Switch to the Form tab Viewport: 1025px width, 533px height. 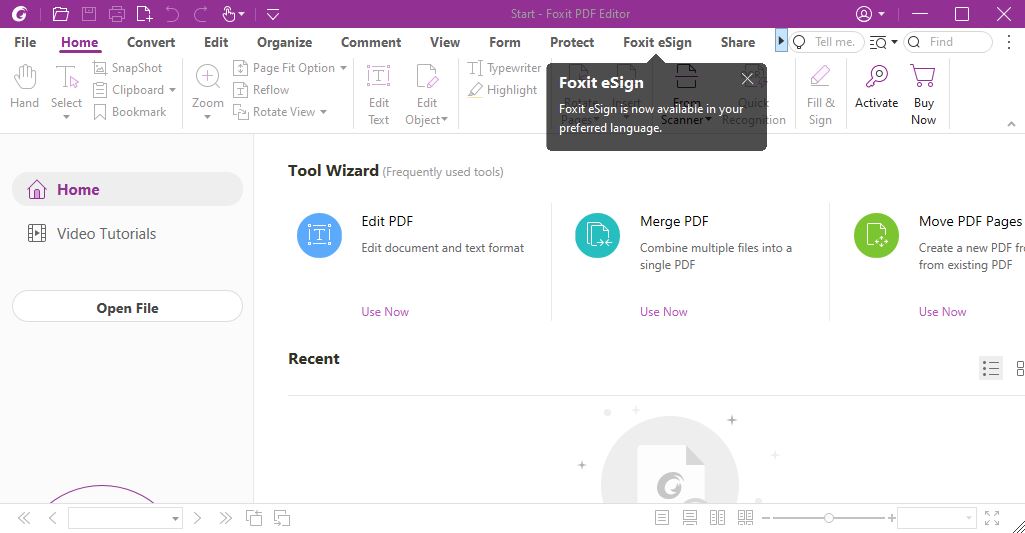pos(505,42)
